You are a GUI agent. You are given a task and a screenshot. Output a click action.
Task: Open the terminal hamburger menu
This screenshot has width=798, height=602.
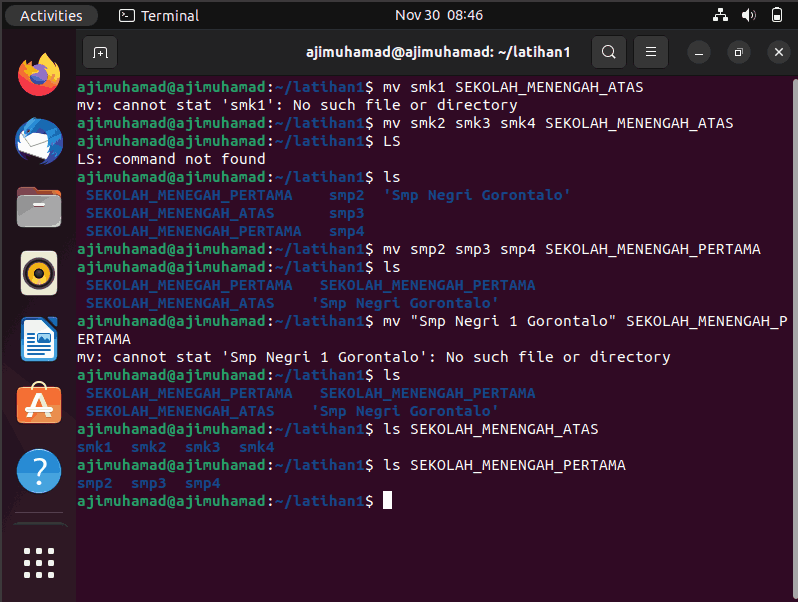(650, 52)
